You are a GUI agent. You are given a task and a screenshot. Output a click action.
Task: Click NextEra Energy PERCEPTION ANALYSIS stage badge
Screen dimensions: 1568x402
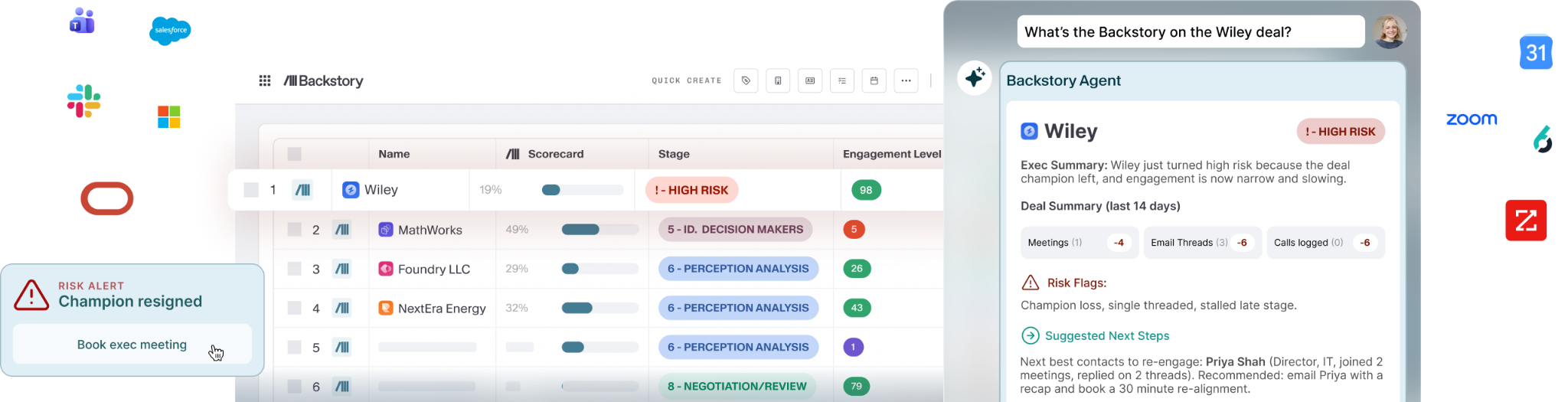(x=738, y=308)
